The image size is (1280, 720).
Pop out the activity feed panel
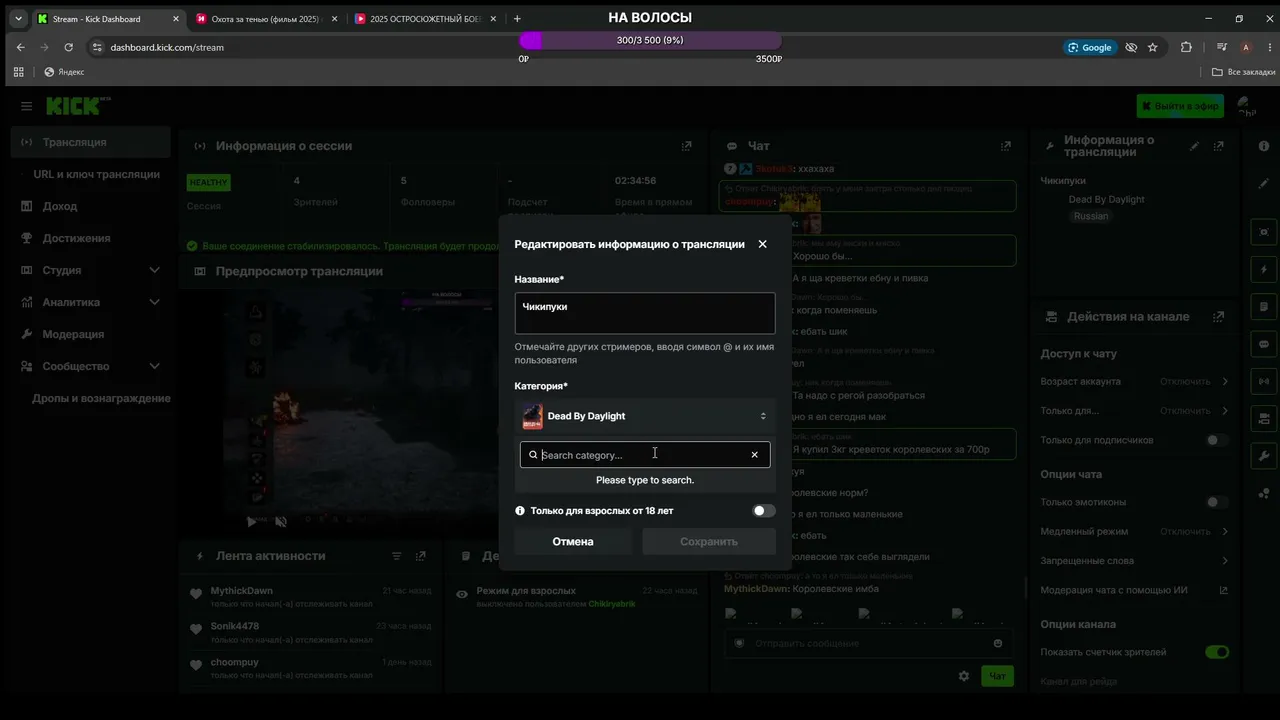pyautogui.click(x=421, y=556)
